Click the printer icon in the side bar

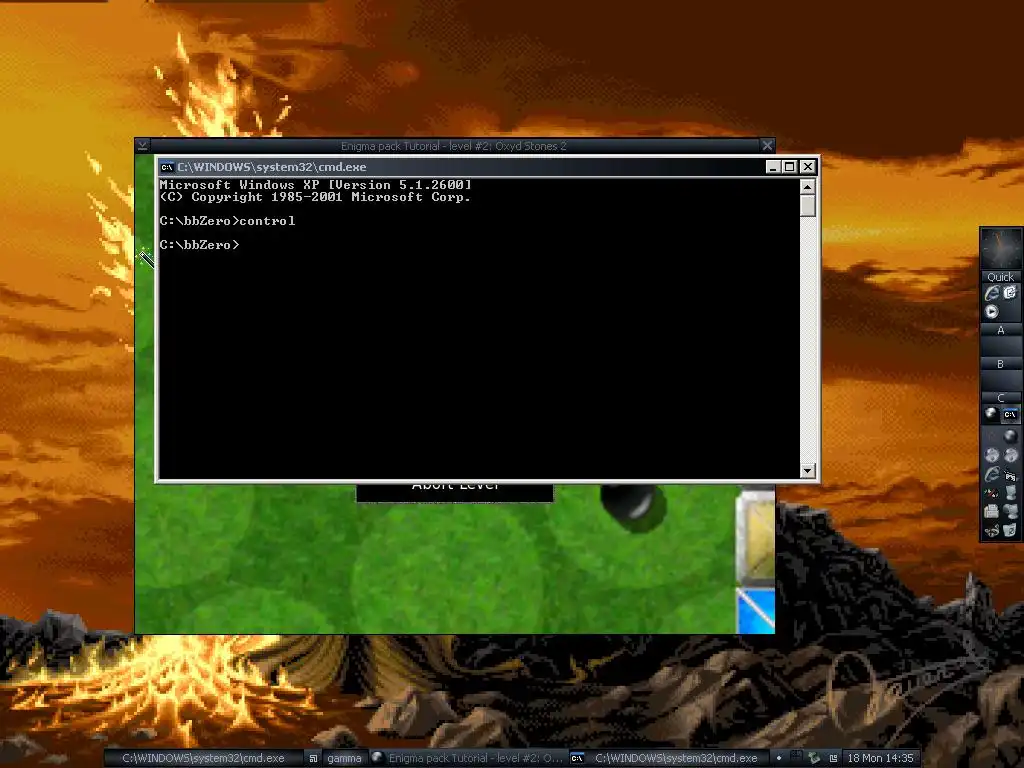click(x=991, y=511)
